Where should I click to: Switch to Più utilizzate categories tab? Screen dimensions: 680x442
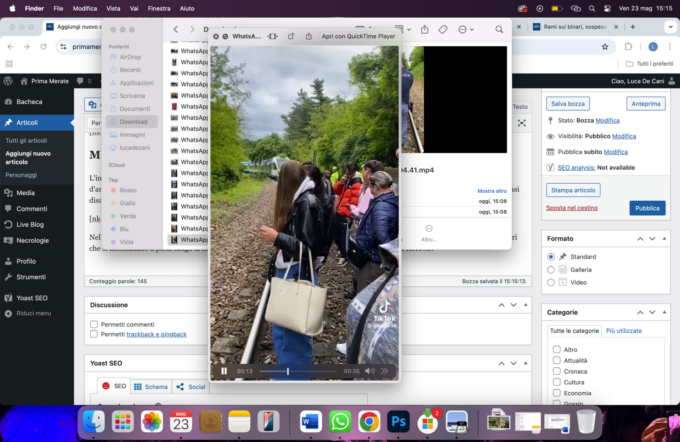[x=624, y=331]
